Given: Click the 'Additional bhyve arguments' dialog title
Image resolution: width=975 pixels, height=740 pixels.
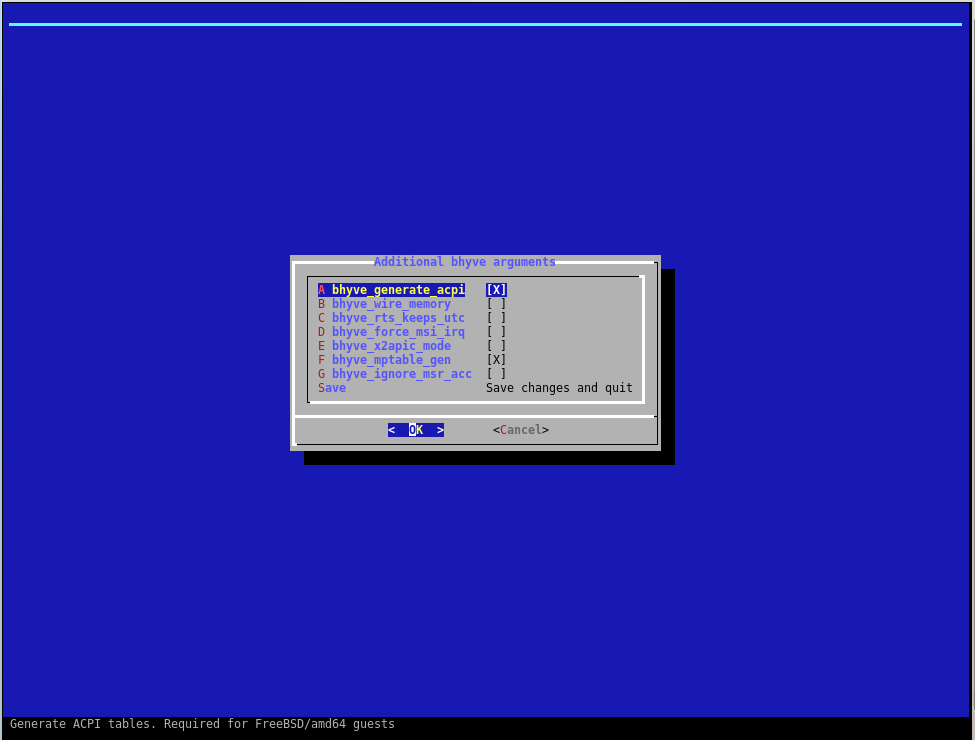Looking at the screenshot, I should pyautogui.click(x=464, y=262).
